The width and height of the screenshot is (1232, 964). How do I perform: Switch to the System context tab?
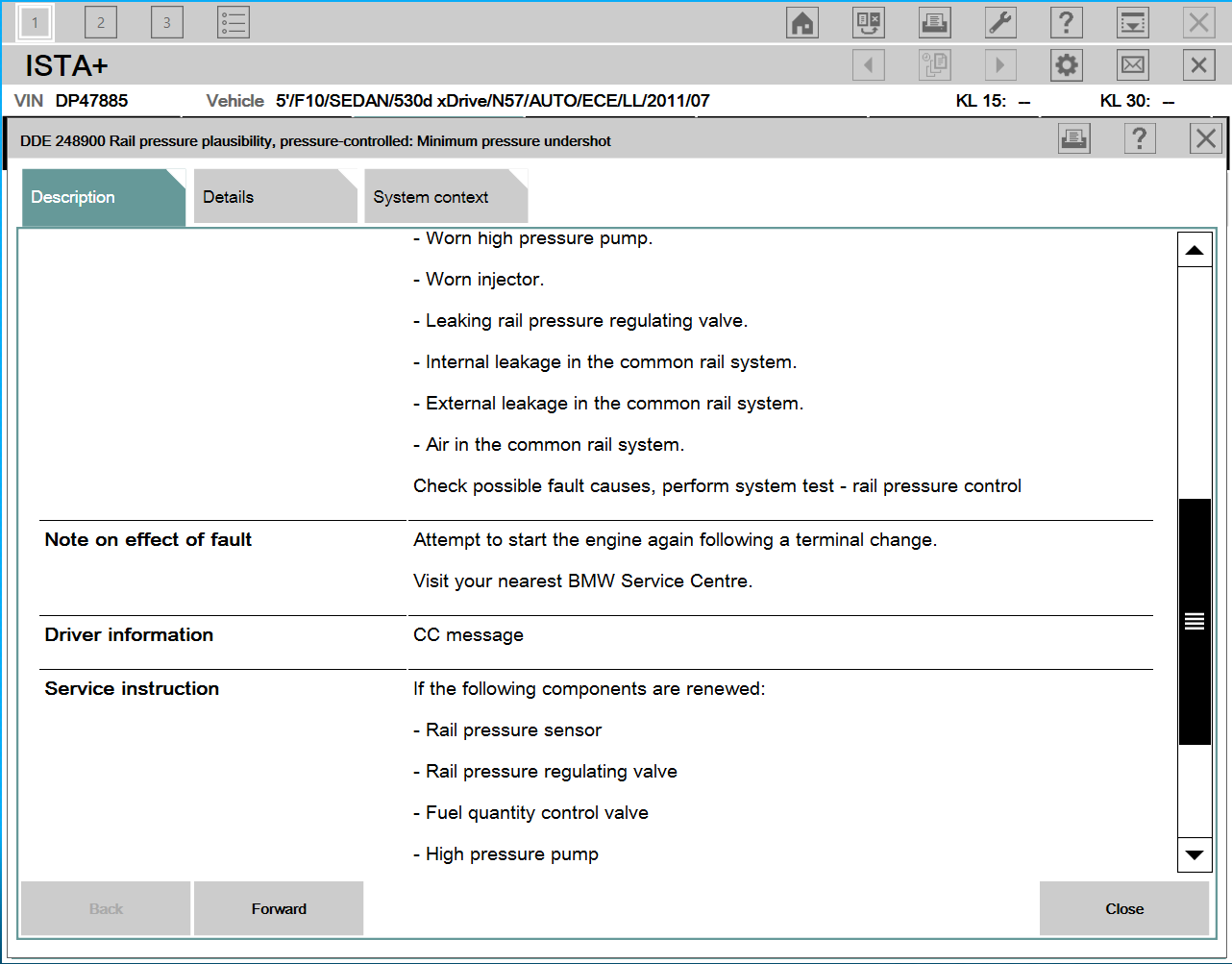[445, 197]
